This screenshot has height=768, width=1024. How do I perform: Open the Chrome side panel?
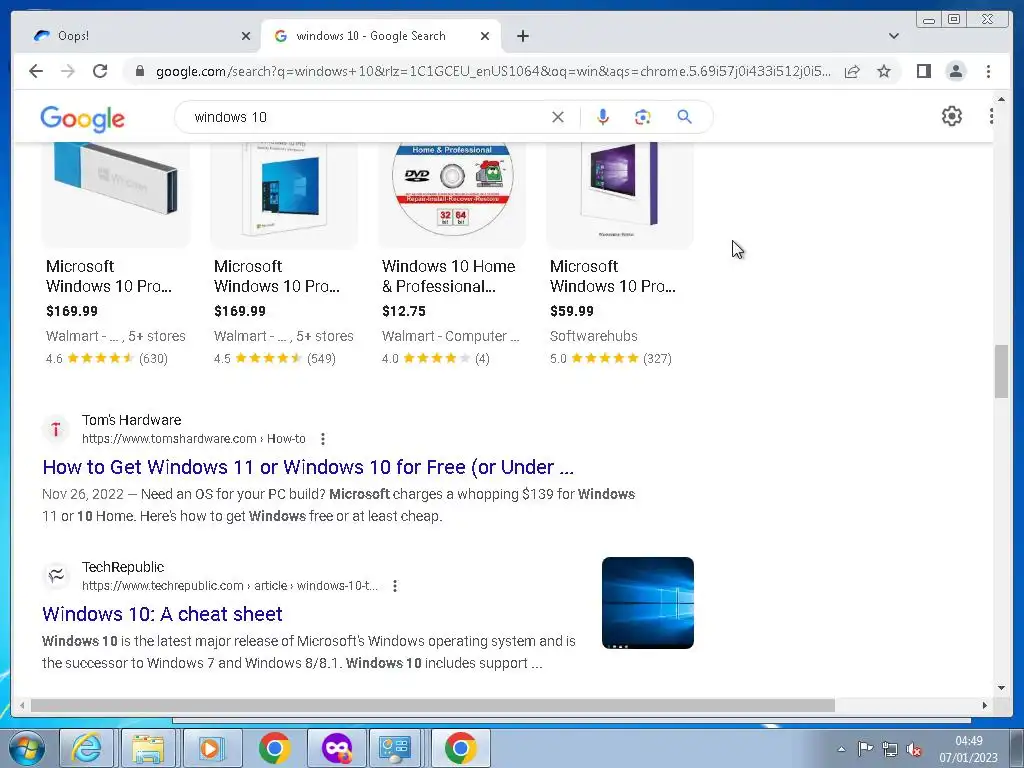(x=923, y=71)
